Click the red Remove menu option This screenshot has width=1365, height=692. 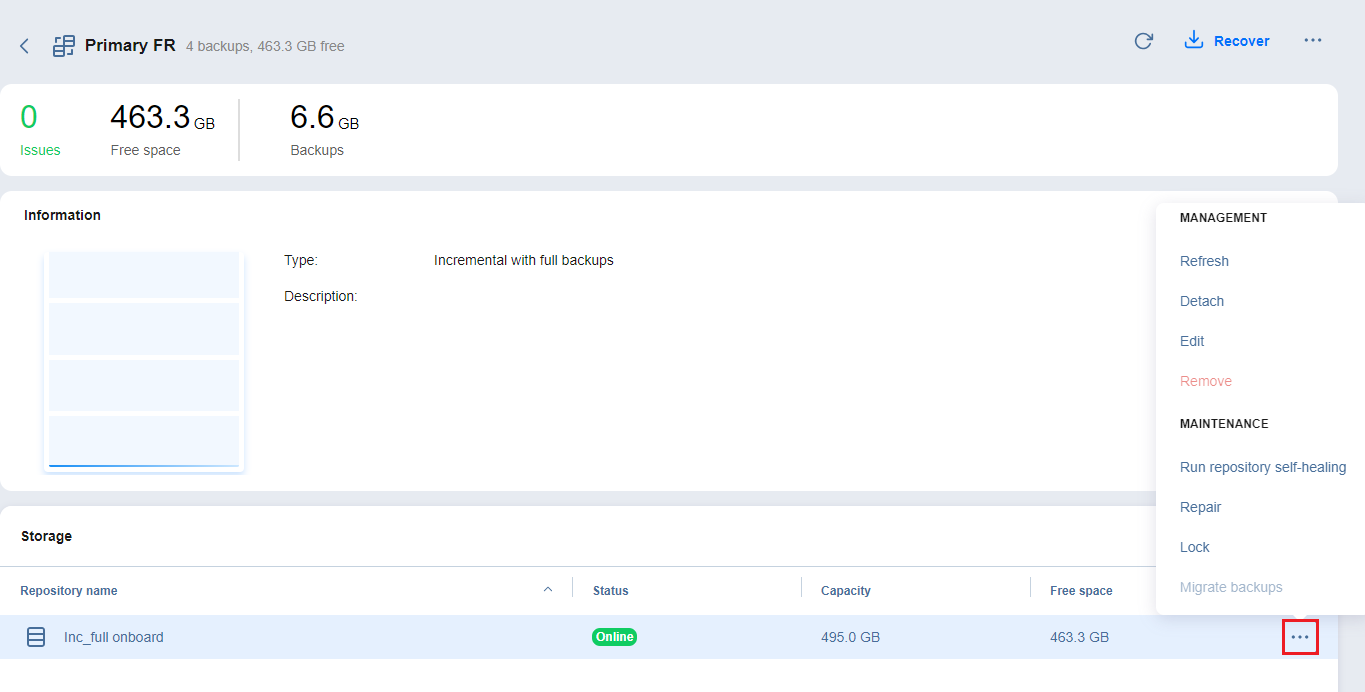tap(1205, 381)
